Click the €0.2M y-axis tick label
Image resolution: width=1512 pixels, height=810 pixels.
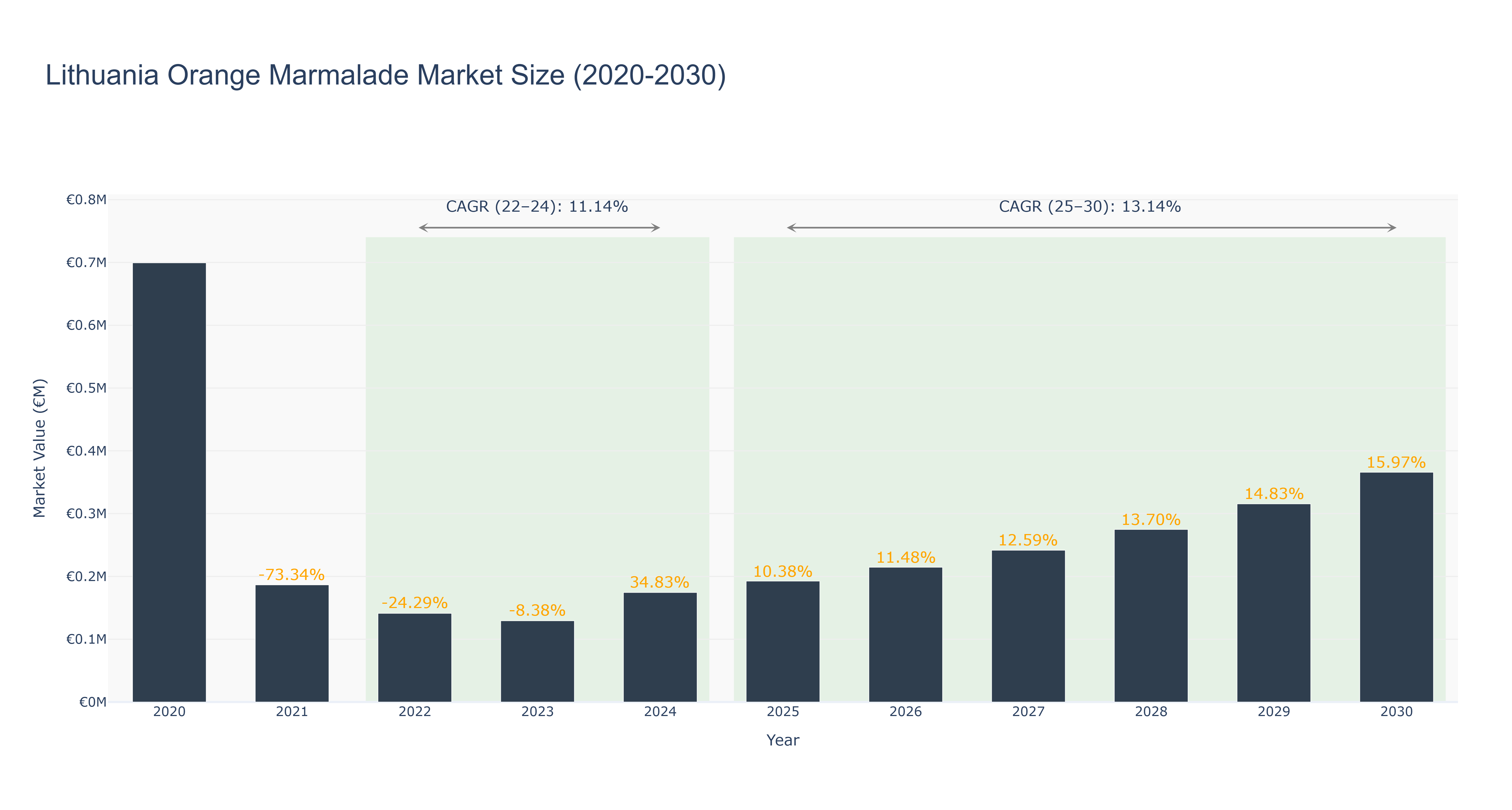(x=86, y=577)
